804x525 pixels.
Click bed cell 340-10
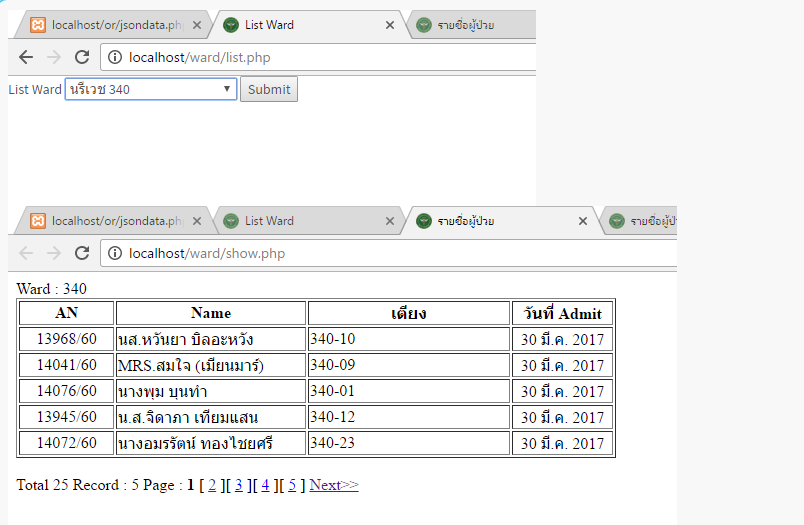pyautogui.click(x=409, y=339)
